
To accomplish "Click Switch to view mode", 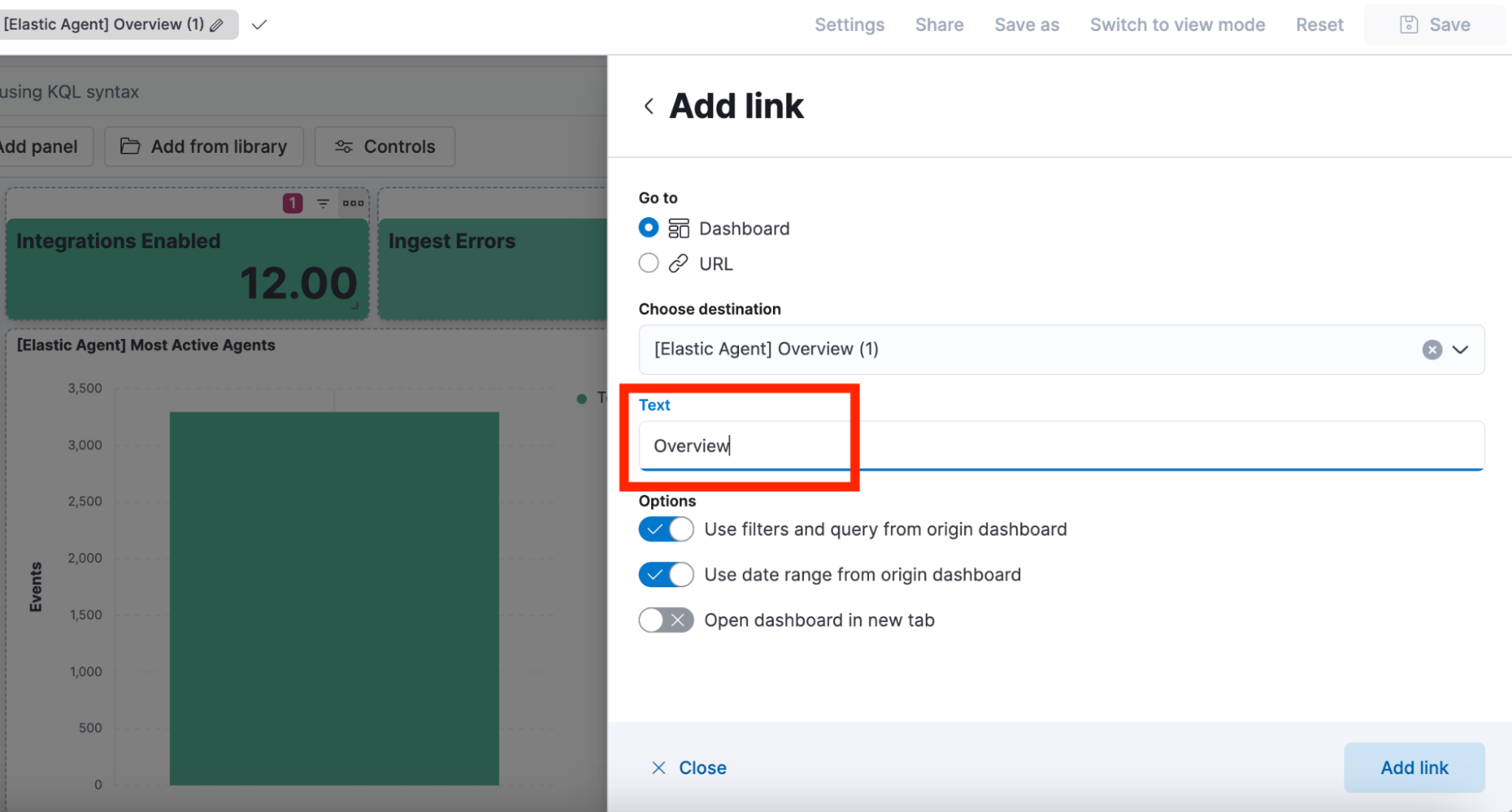I will click(x=1178, y=25).
